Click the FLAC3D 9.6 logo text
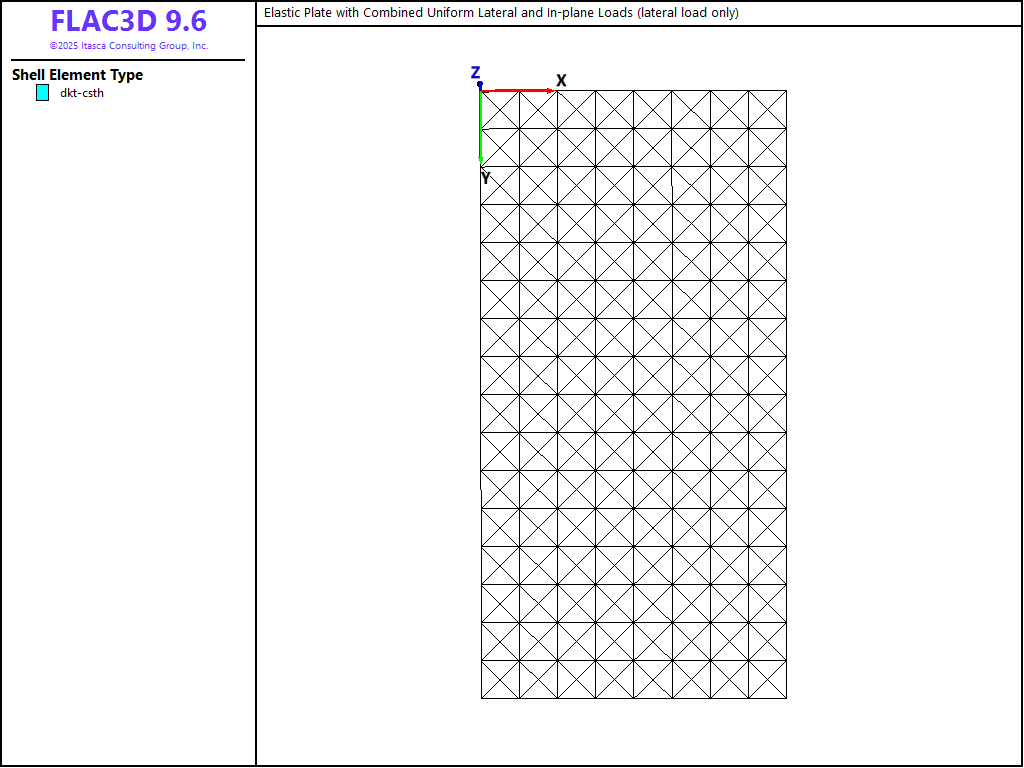1024x768 pixels. [128, 21]
